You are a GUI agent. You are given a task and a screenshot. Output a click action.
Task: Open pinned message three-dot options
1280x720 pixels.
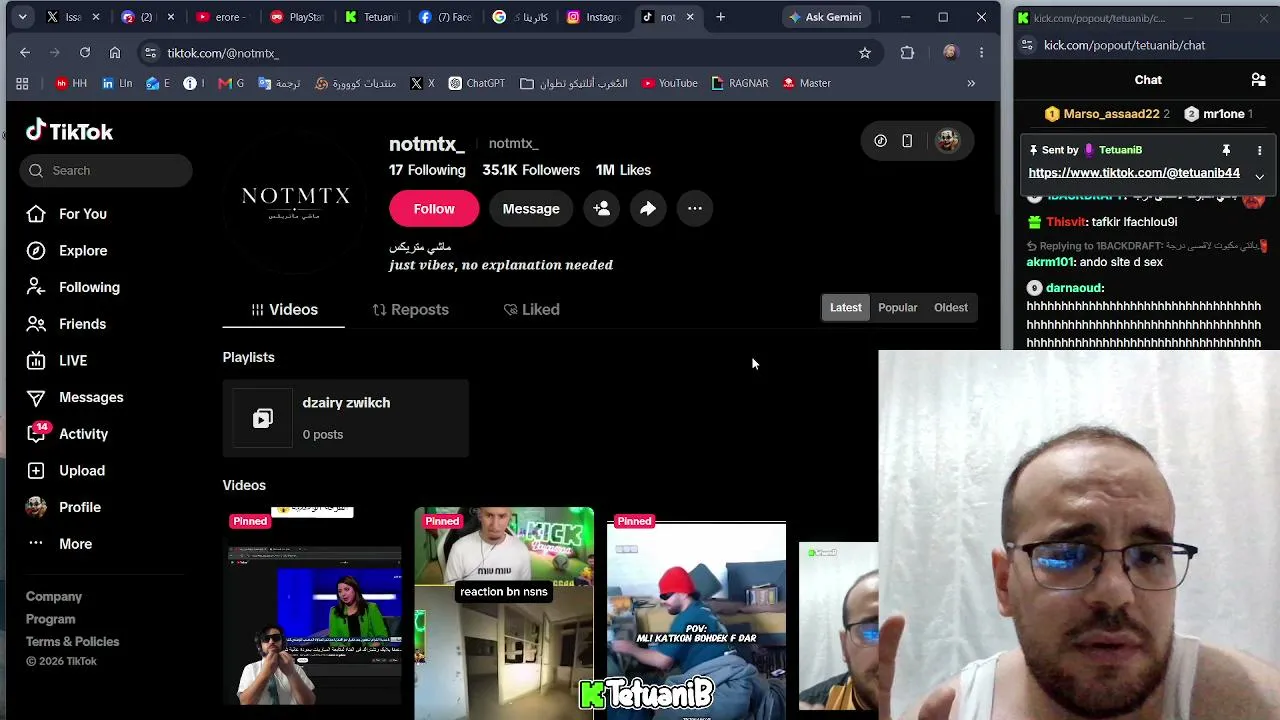tap(1259, 150)
